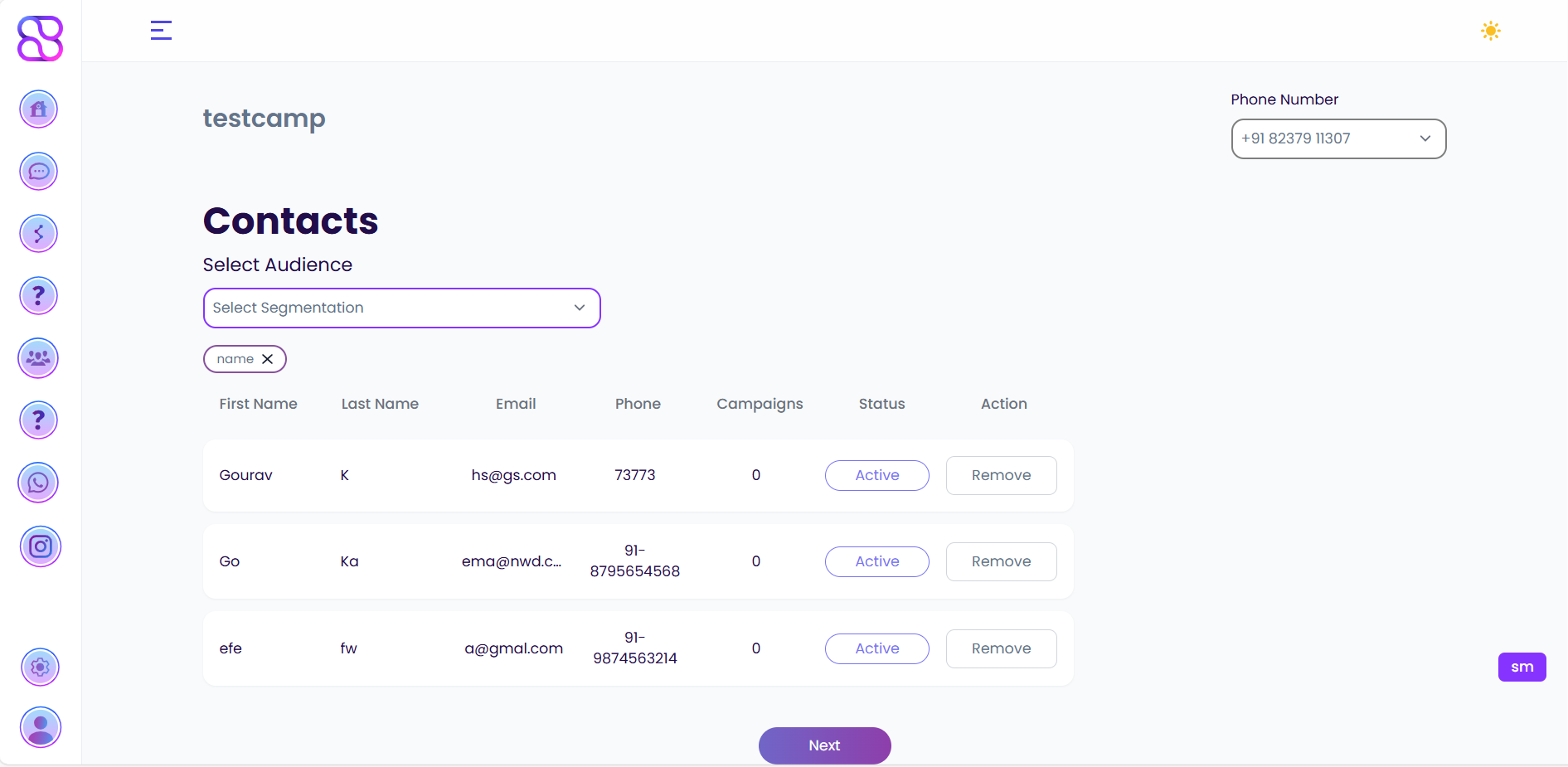Toggle Active status for contact Go
This screenshot has height=767, width=1568.
[876, 561]
